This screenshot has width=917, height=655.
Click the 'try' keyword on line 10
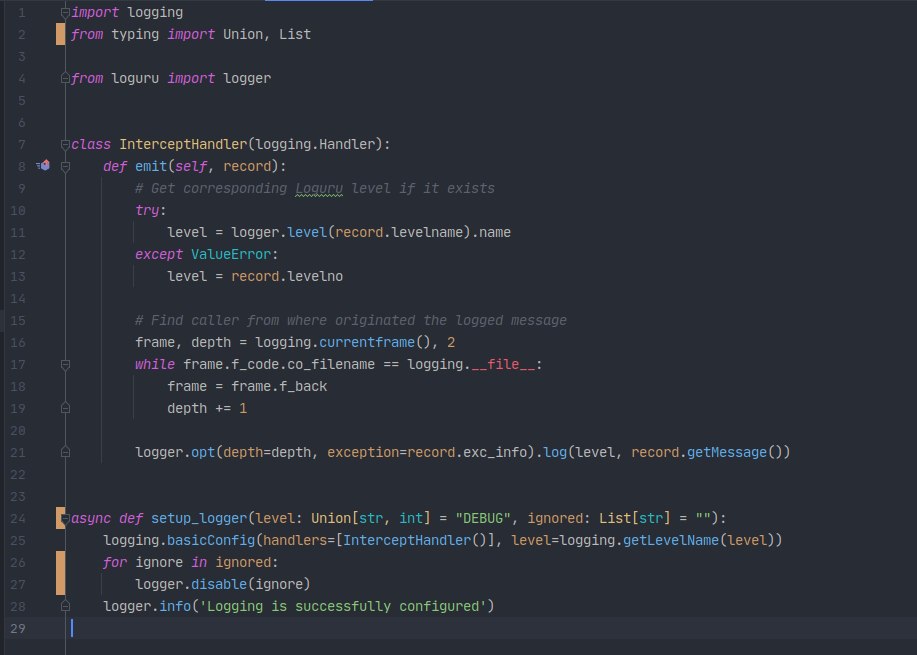[x=147, y=211]
